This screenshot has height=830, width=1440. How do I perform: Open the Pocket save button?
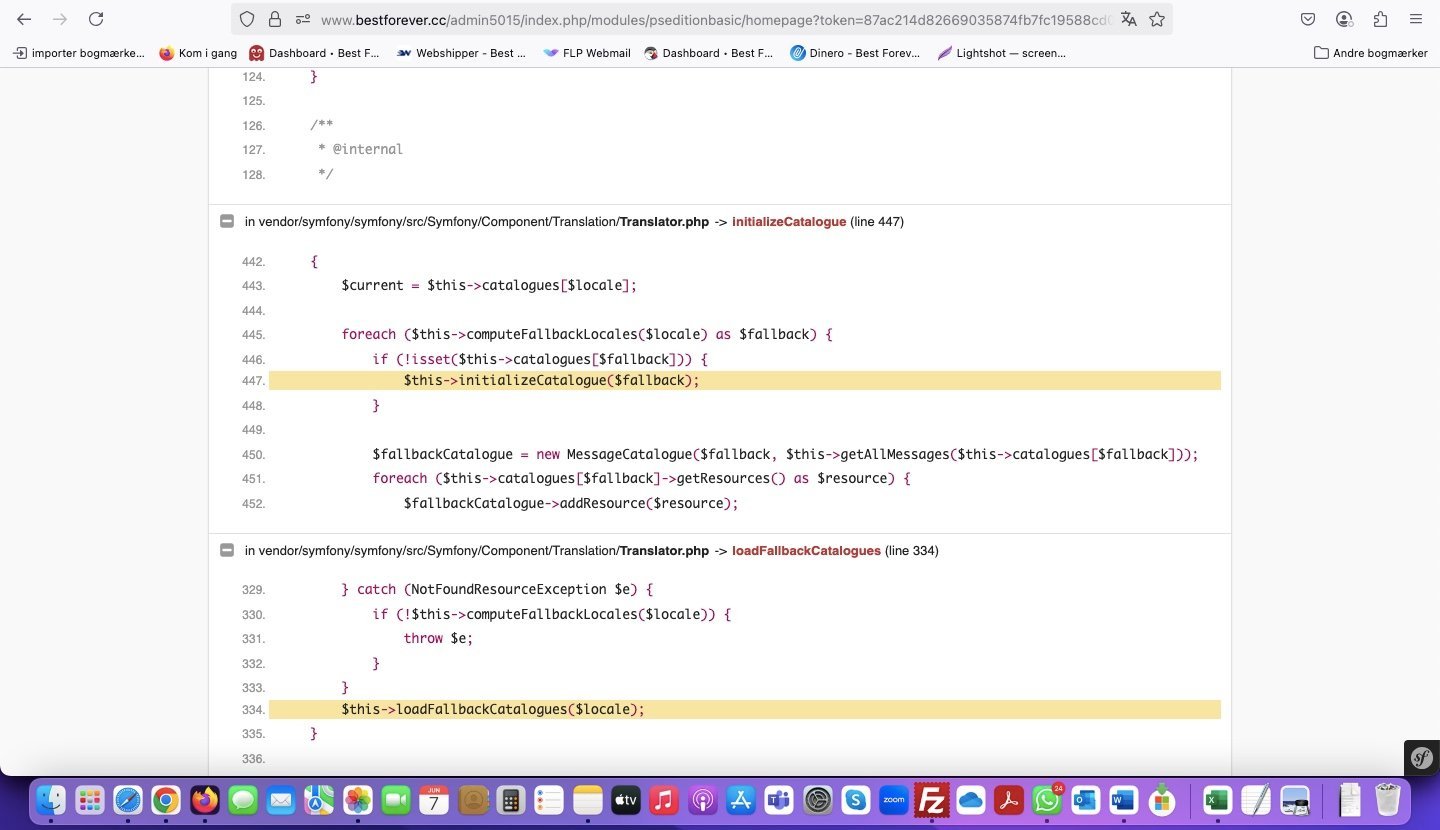1308,19
